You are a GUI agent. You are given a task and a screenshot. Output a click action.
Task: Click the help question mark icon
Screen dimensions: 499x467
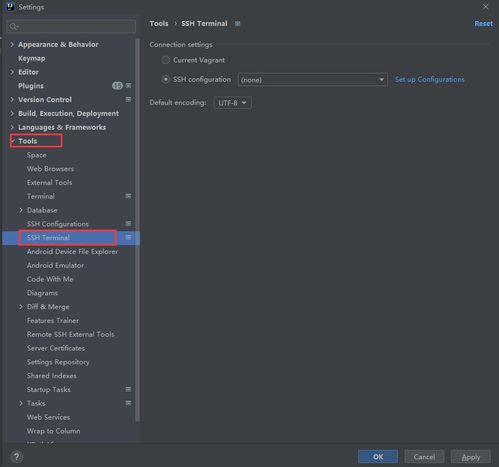point(17,457)
